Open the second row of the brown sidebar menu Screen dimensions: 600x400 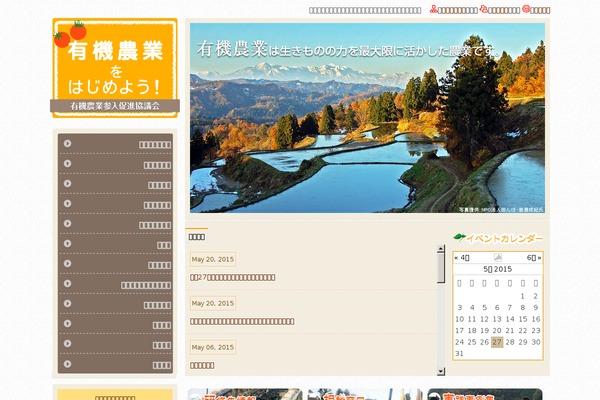coord(116,164)
